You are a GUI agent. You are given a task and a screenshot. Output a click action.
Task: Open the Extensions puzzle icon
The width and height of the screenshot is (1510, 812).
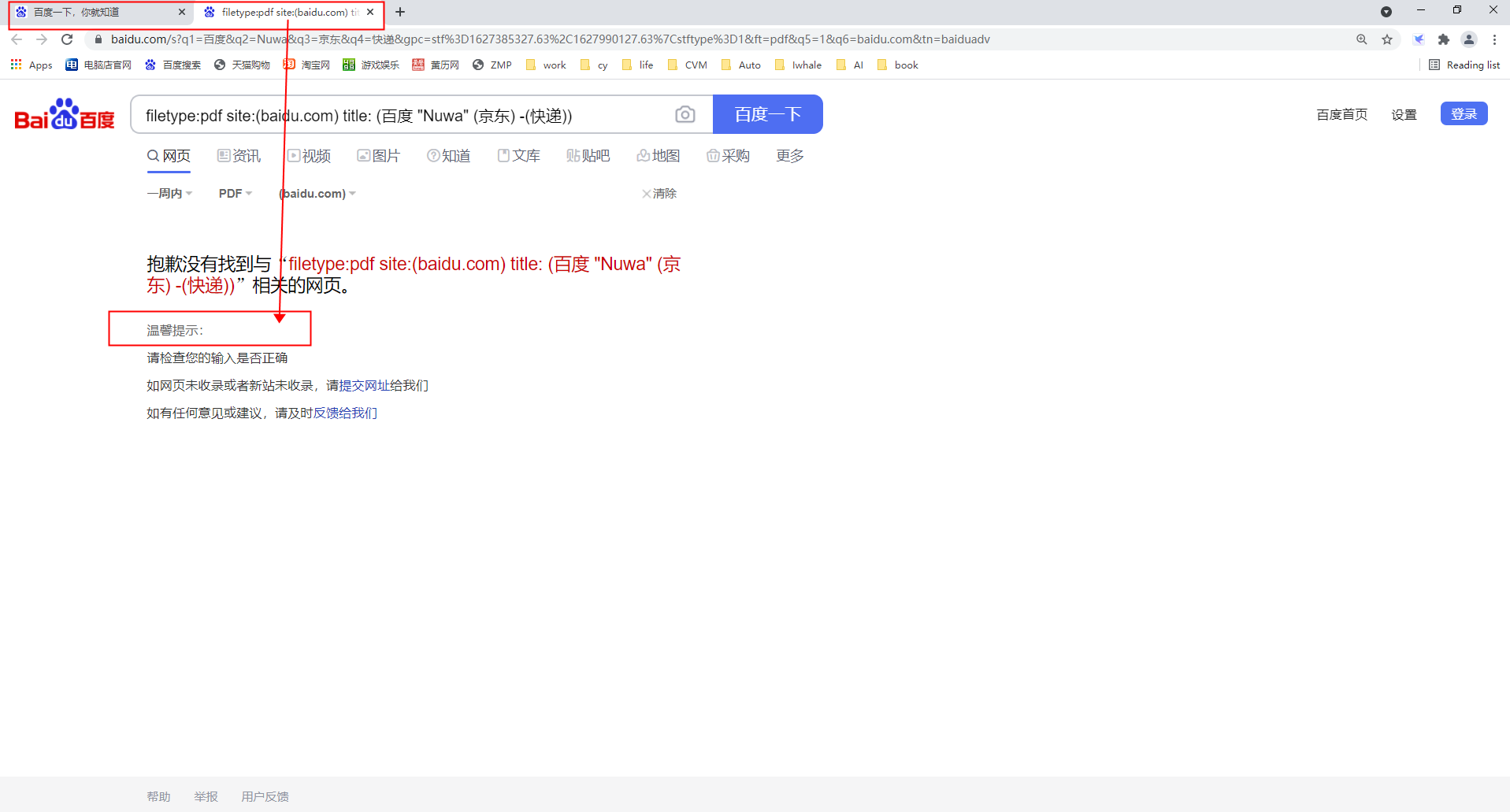pos(1444,39)
